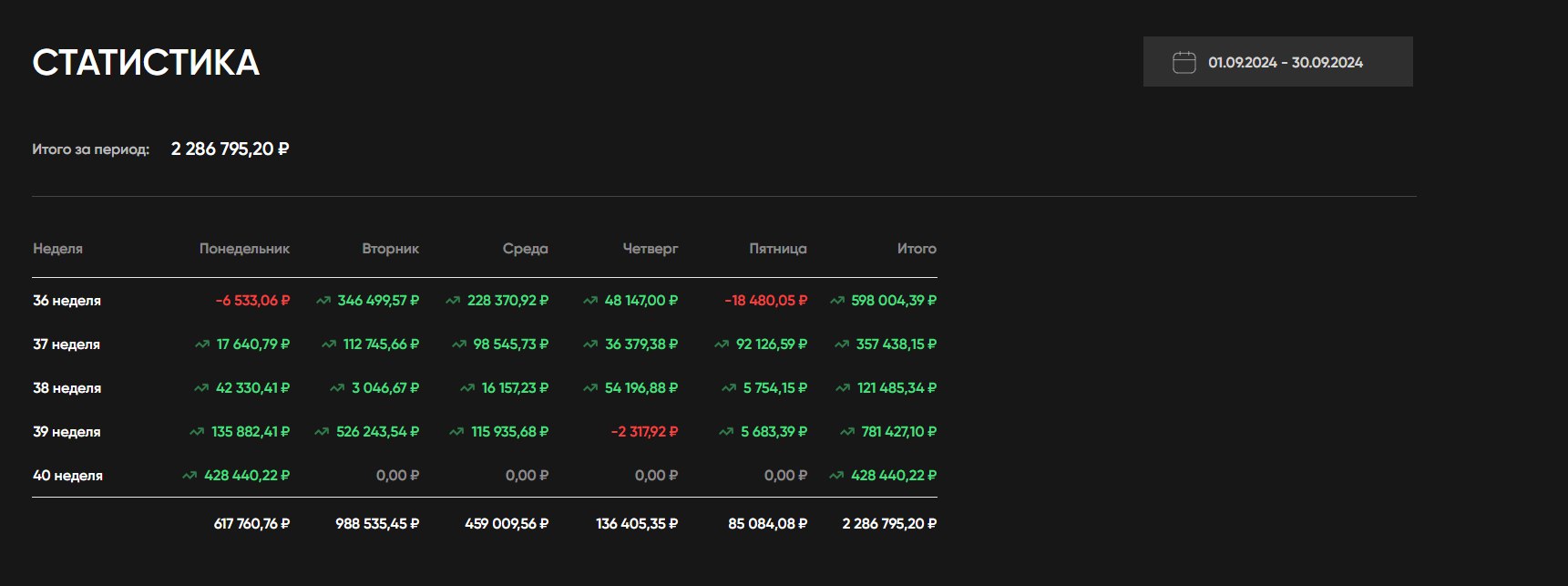
Task: Click trend arrow beside 526 243,54 ₽
Action: point(321,432)
